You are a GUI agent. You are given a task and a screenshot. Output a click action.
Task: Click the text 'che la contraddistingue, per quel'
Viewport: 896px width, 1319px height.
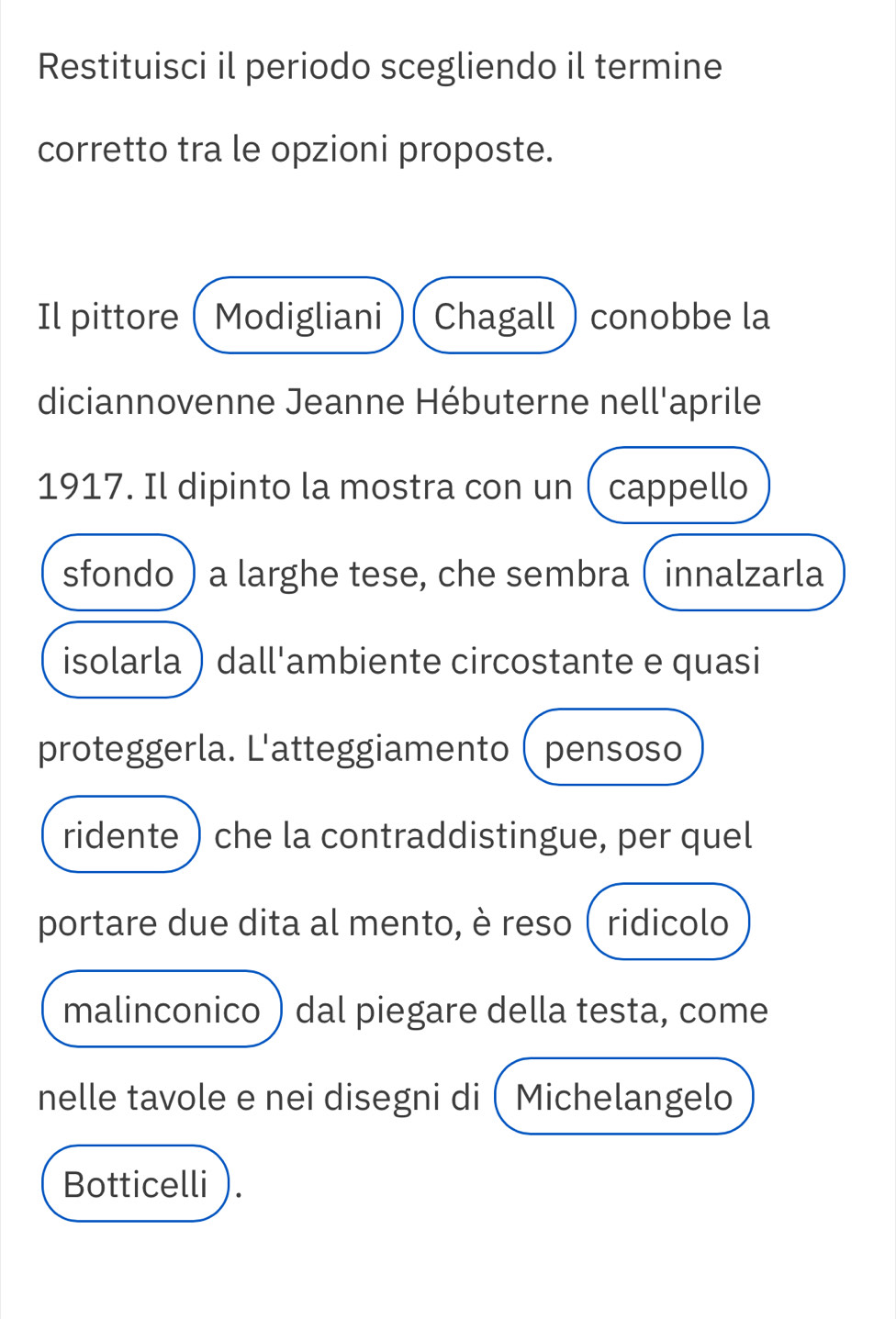point(483,835)
